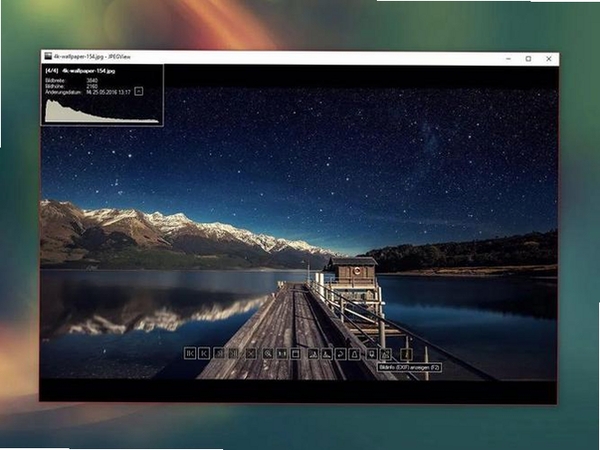Close the JPEGView window
This screenshot has width=600, height=450.
pyautogui.click(x=549, y=59)
